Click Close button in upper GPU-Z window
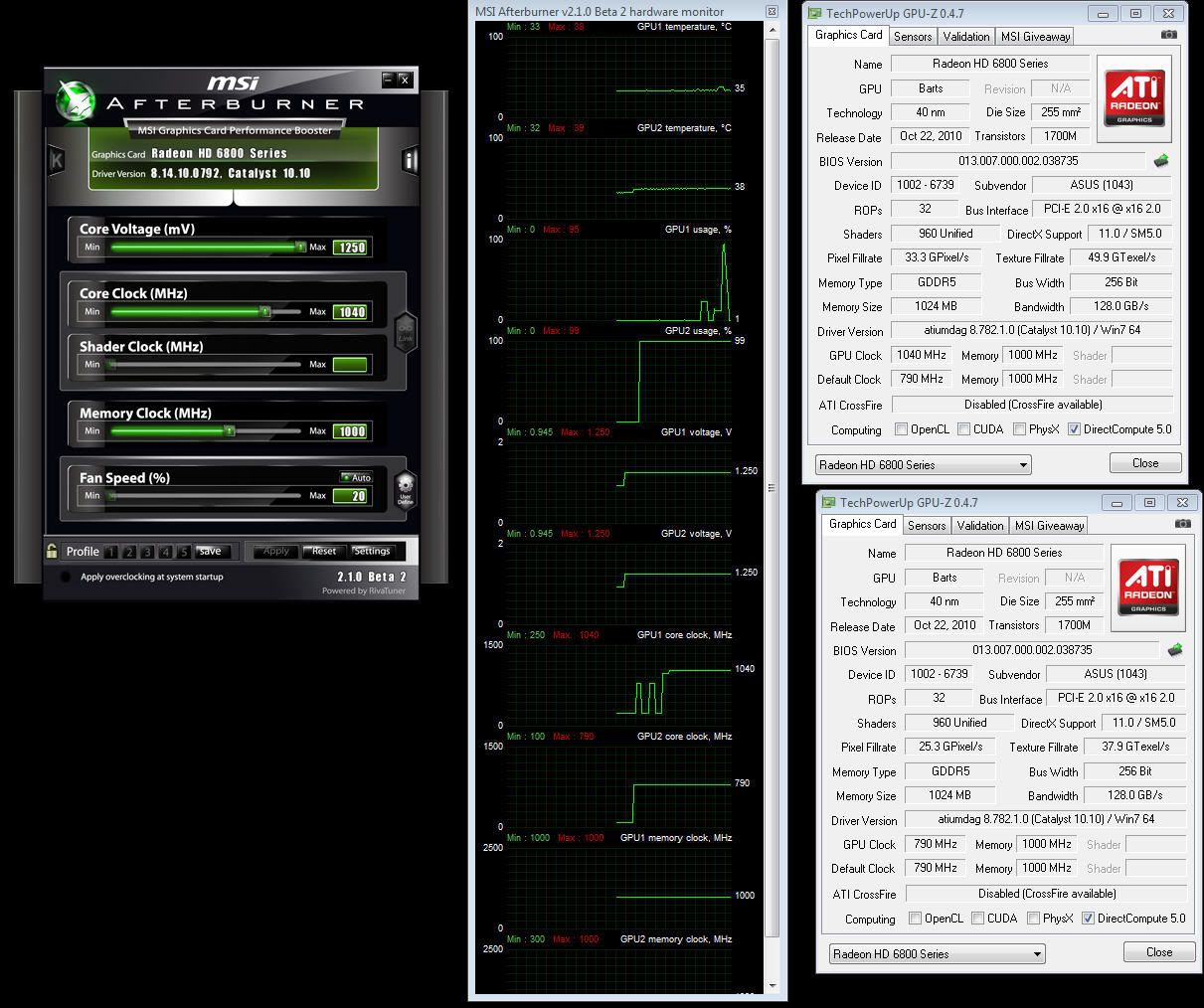Screen dimensions: 1204x1008 pos(1145,463)
